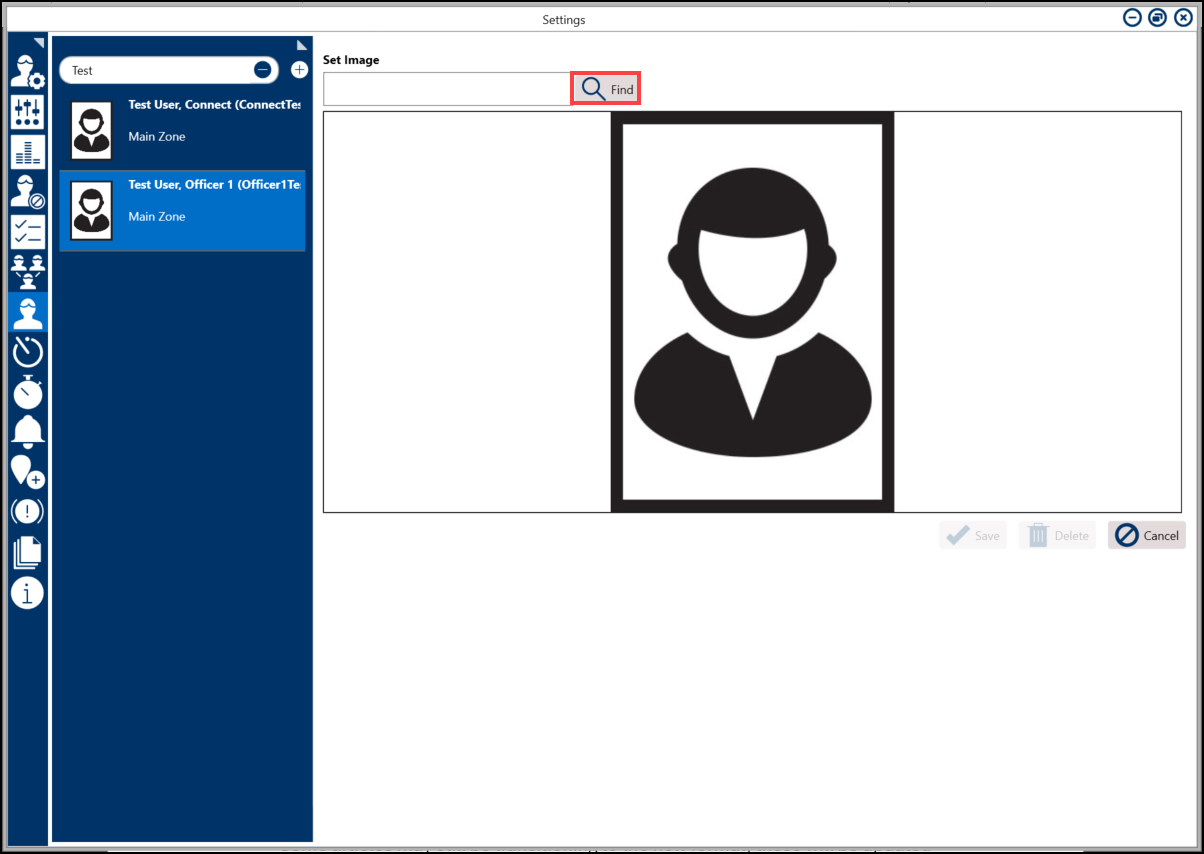Open the blocked user icon in sidebar

(x=27, y=192)
